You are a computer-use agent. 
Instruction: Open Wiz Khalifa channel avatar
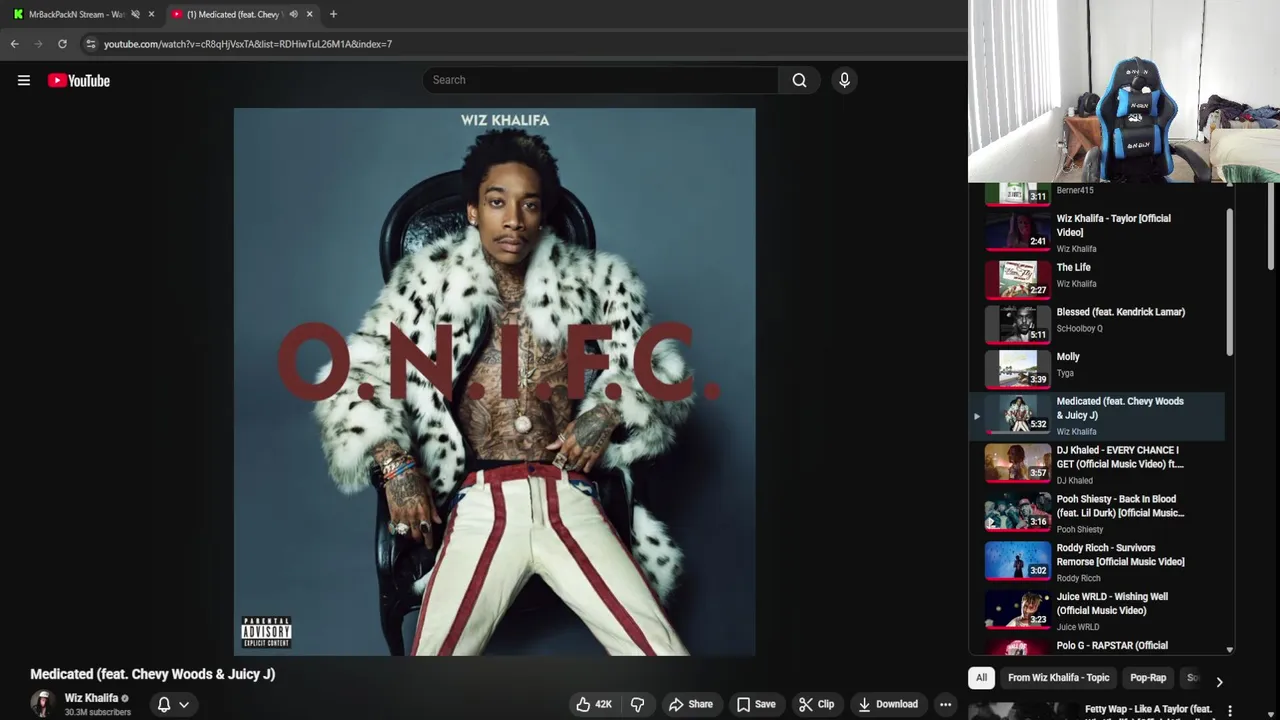point(42,703)
